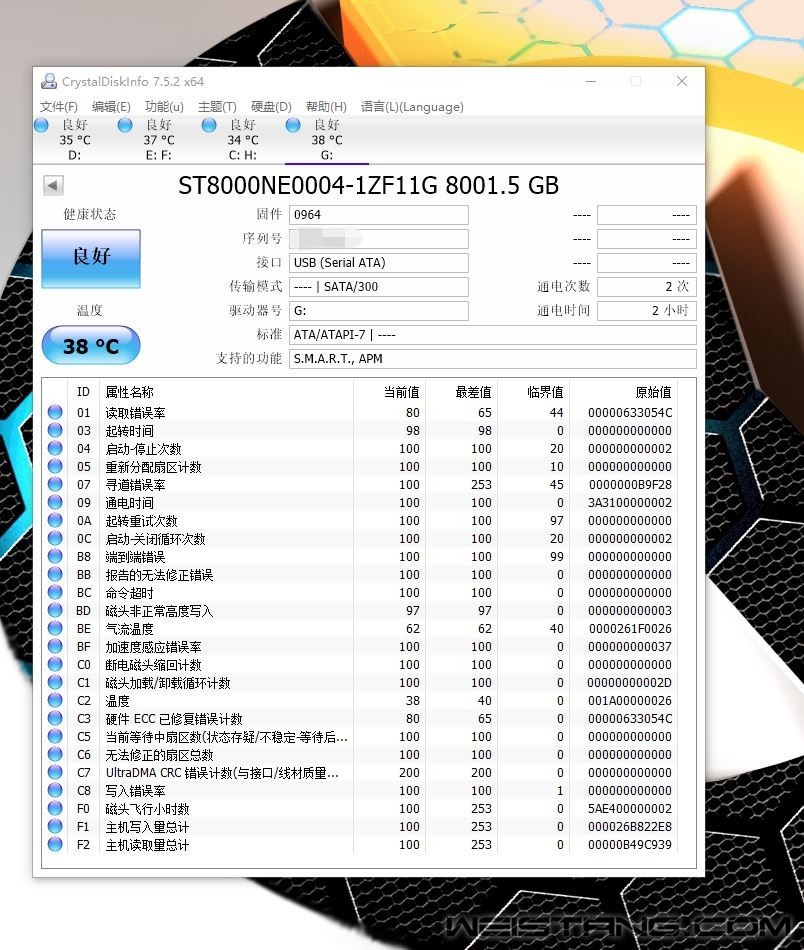This screenshot has width=804, height=950.
Task: Click the status orb for 09 通电时间
Action: (55, 502)
